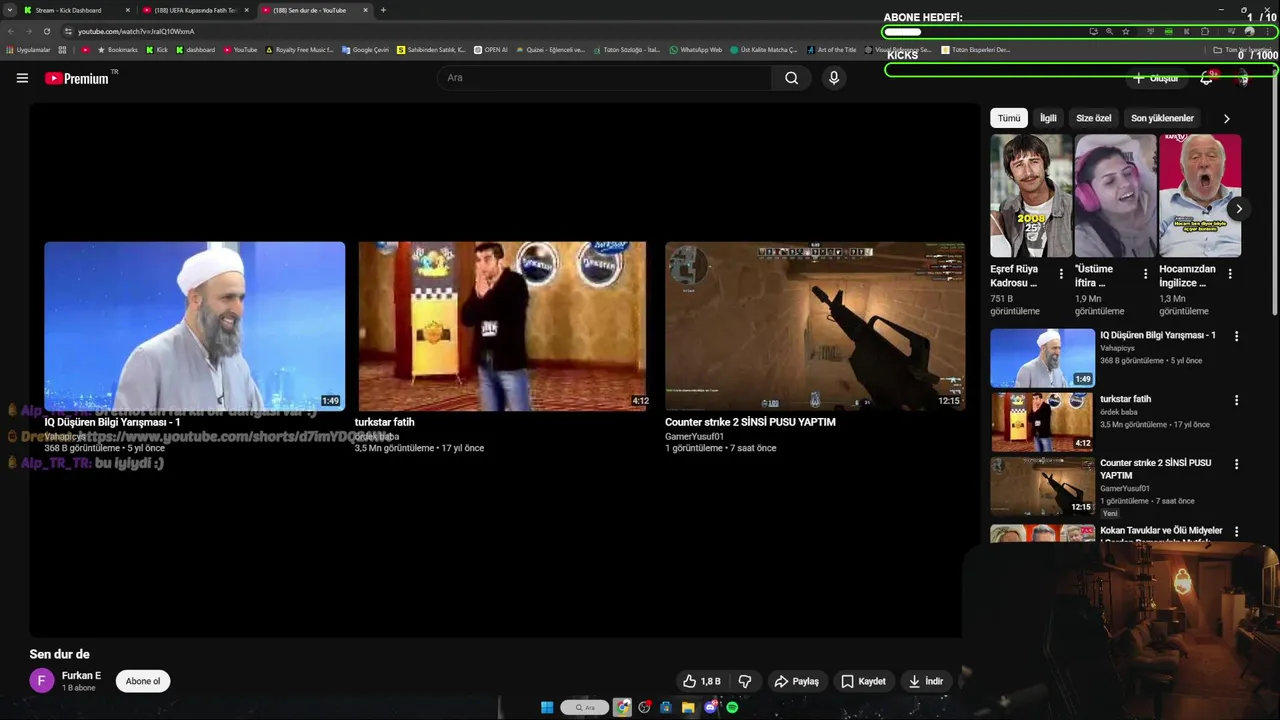
Task: Open the Furkan E channel avatar
Action: (41, 681)
